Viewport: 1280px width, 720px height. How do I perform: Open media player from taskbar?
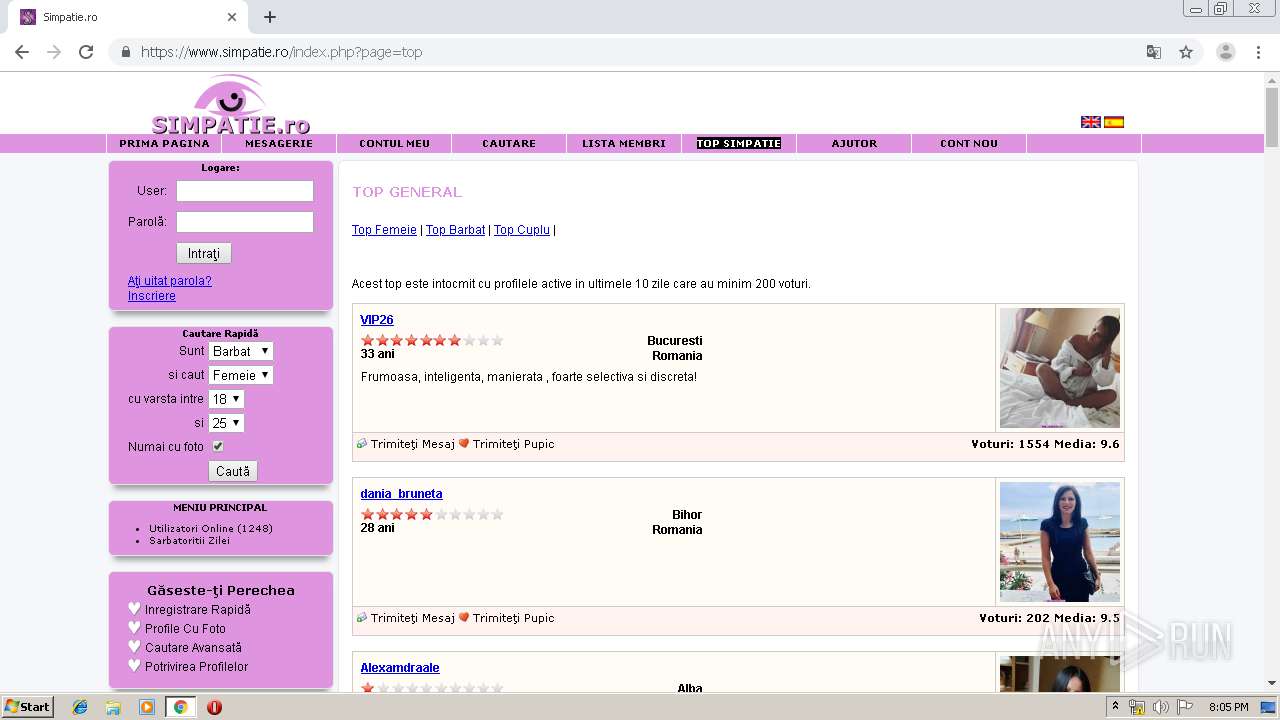click(x=147, y=707)
